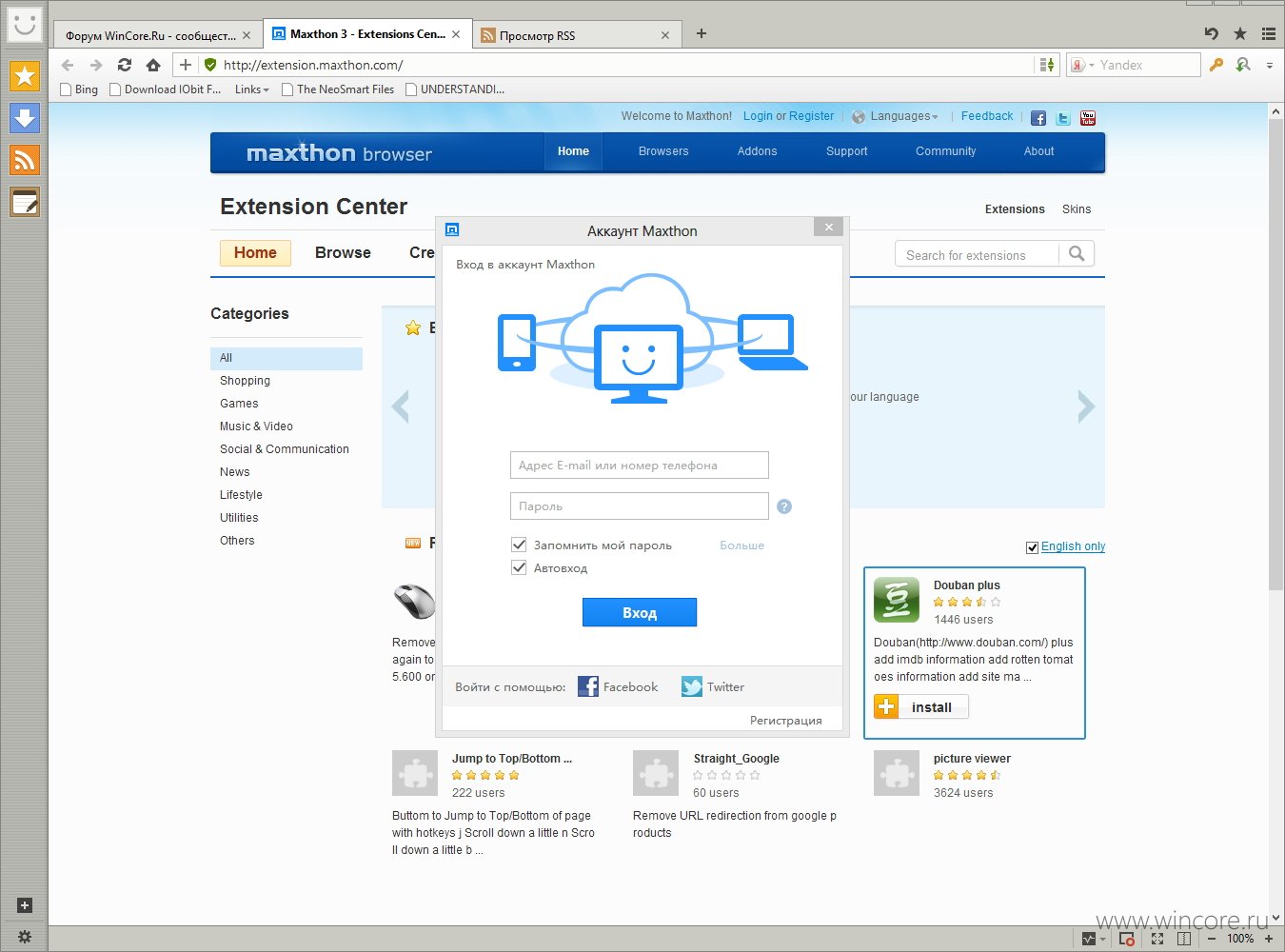
Task: Click the Больше link in login dialog
Action: click(x=742, y=545)
